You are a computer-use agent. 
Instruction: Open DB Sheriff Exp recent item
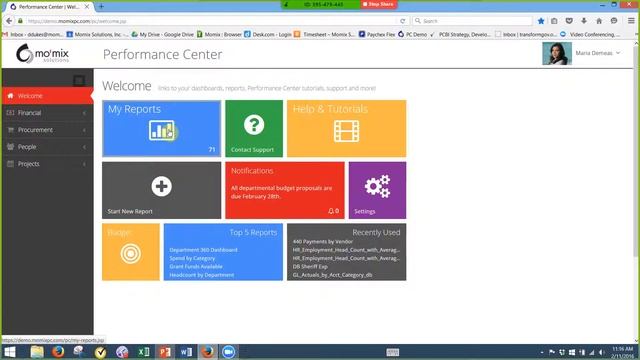click(310, 267)
